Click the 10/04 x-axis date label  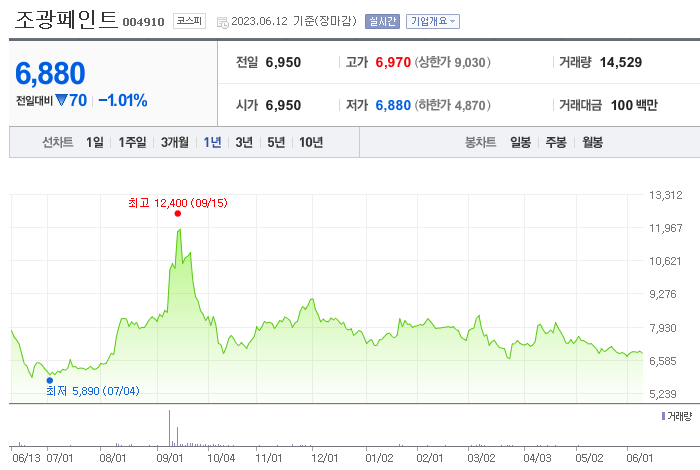(x=221, y=458)
